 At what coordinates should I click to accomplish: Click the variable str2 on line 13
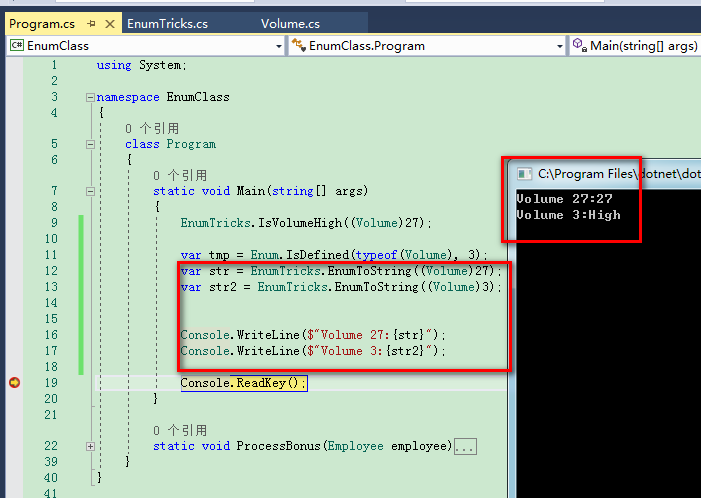[x=223, y=287]
